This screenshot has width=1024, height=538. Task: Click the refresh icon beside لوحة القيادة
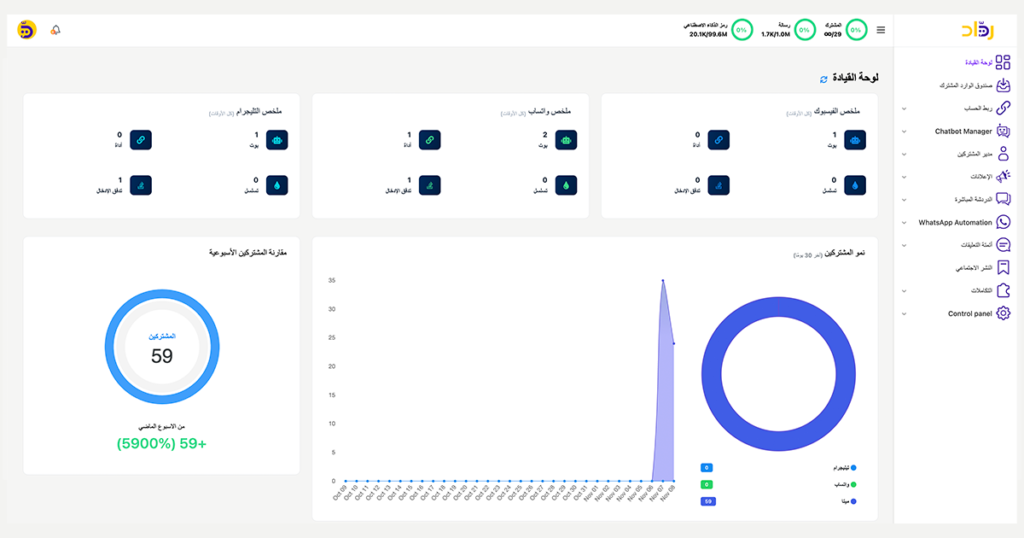824,78
